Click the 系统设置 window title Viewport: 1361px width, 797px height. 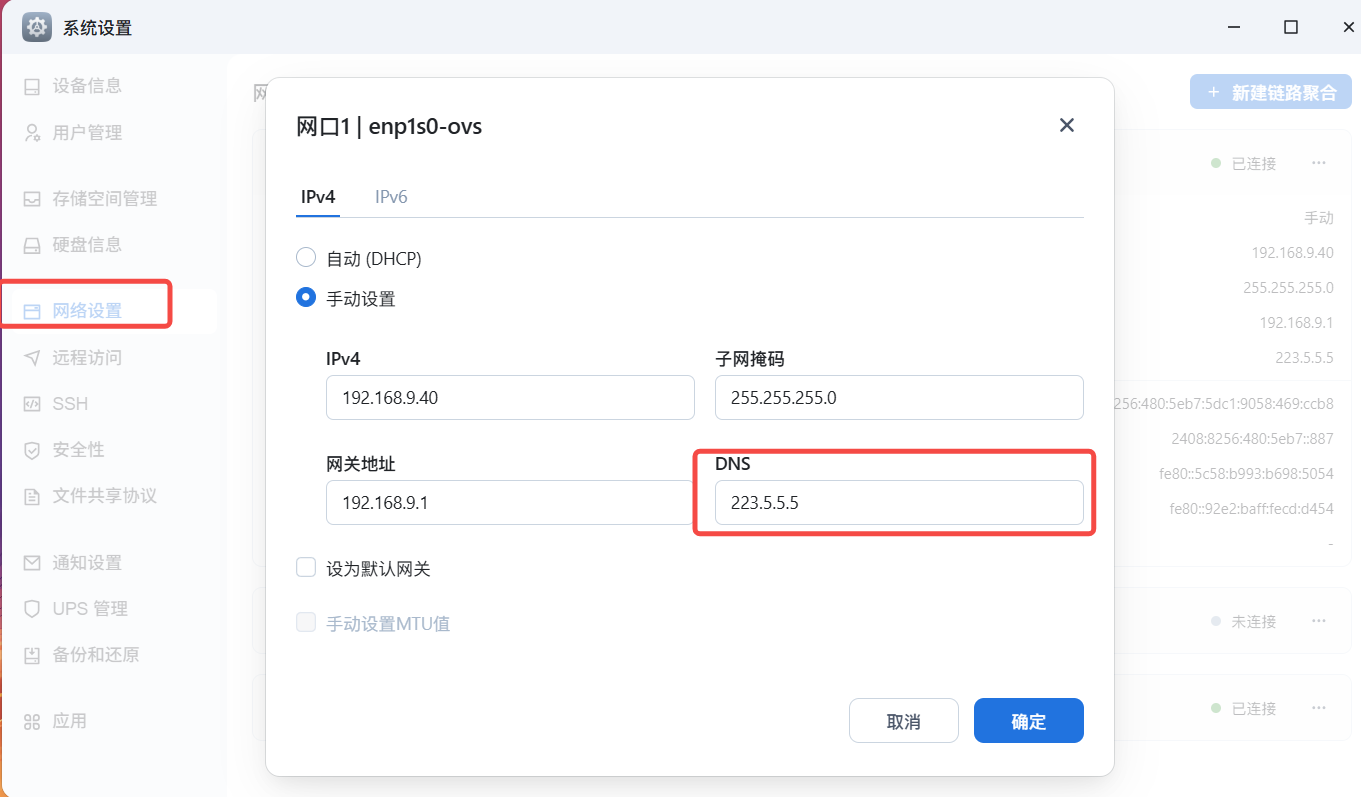click(97, 28)
